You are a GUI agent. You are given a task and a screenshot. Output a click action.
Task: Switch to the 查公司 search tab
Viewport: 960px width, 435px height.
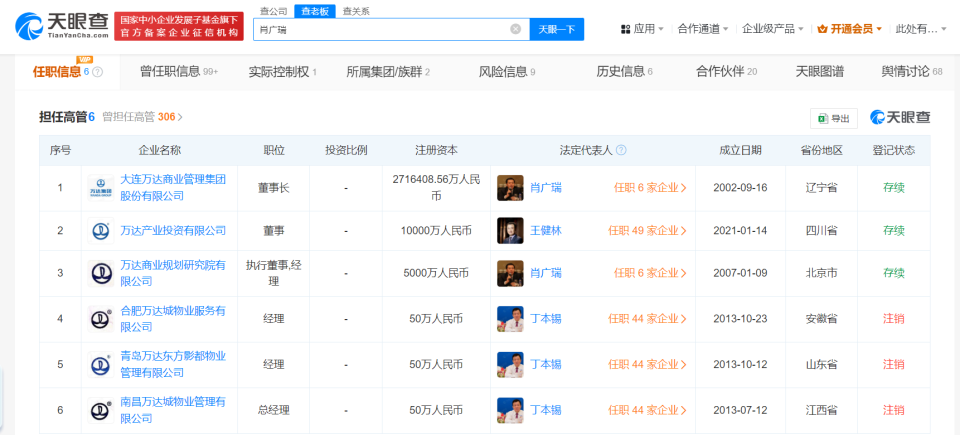click(x=273, y=11)
